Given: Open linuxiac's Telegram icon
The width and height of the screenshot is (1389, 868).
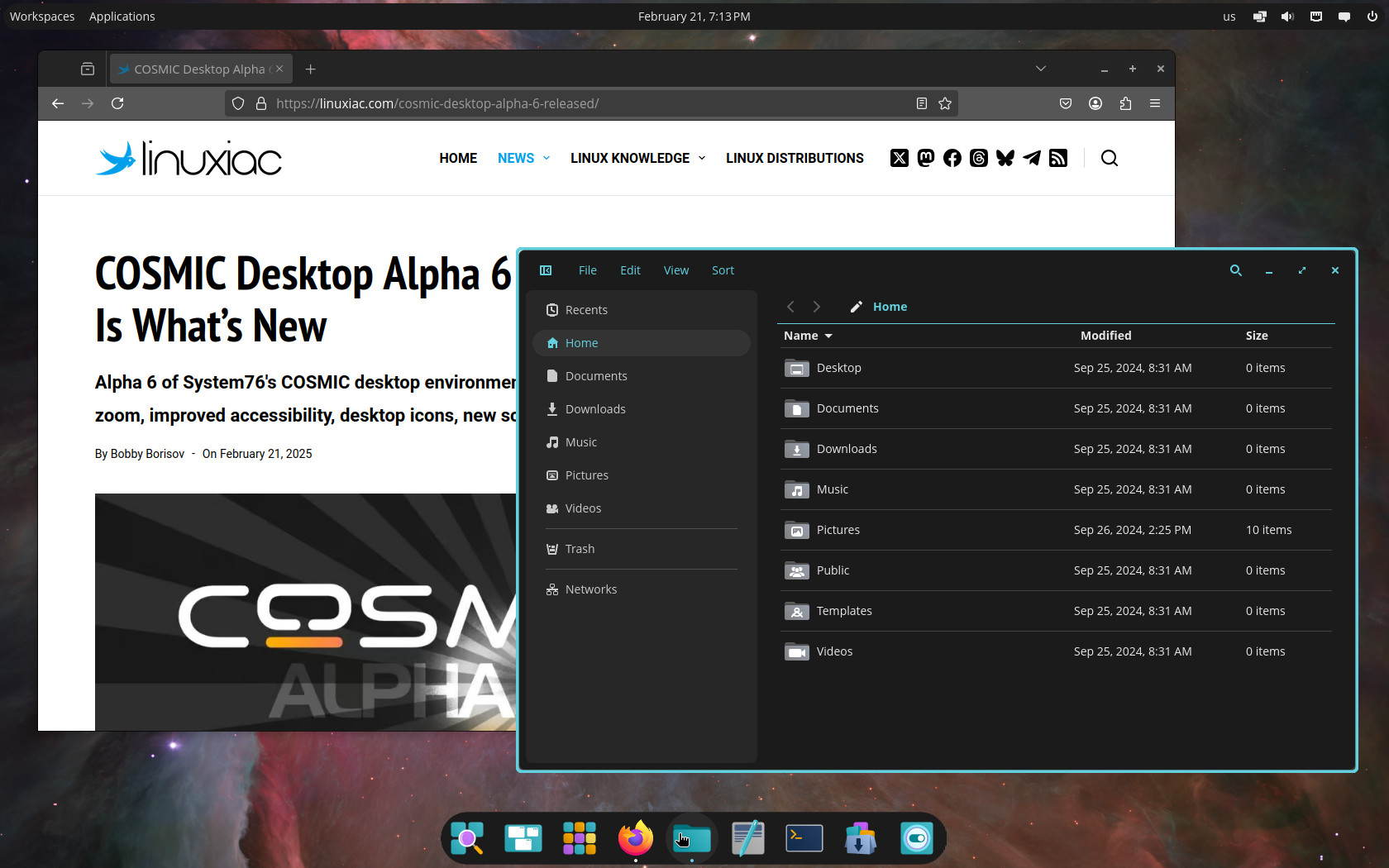Looking at the screenshot, I should (1032, 158).
